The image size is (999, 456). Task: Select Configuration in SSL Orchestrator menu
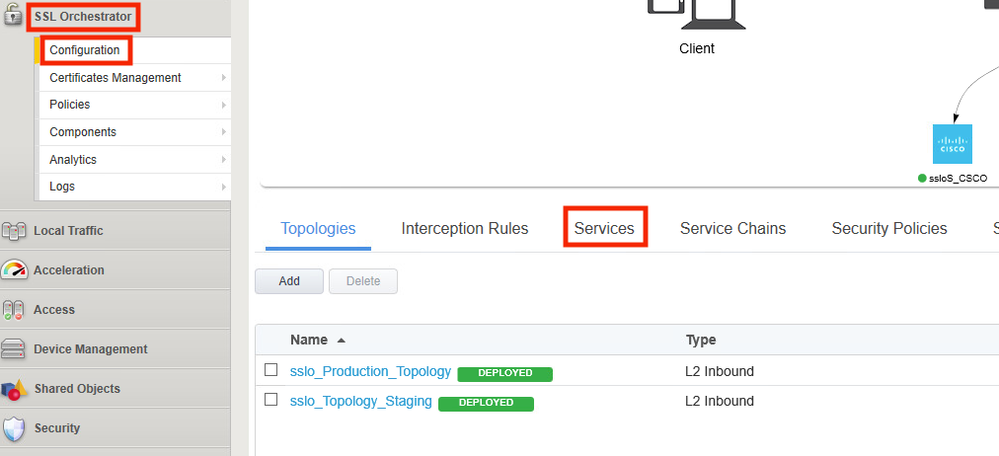click(84, 50)
